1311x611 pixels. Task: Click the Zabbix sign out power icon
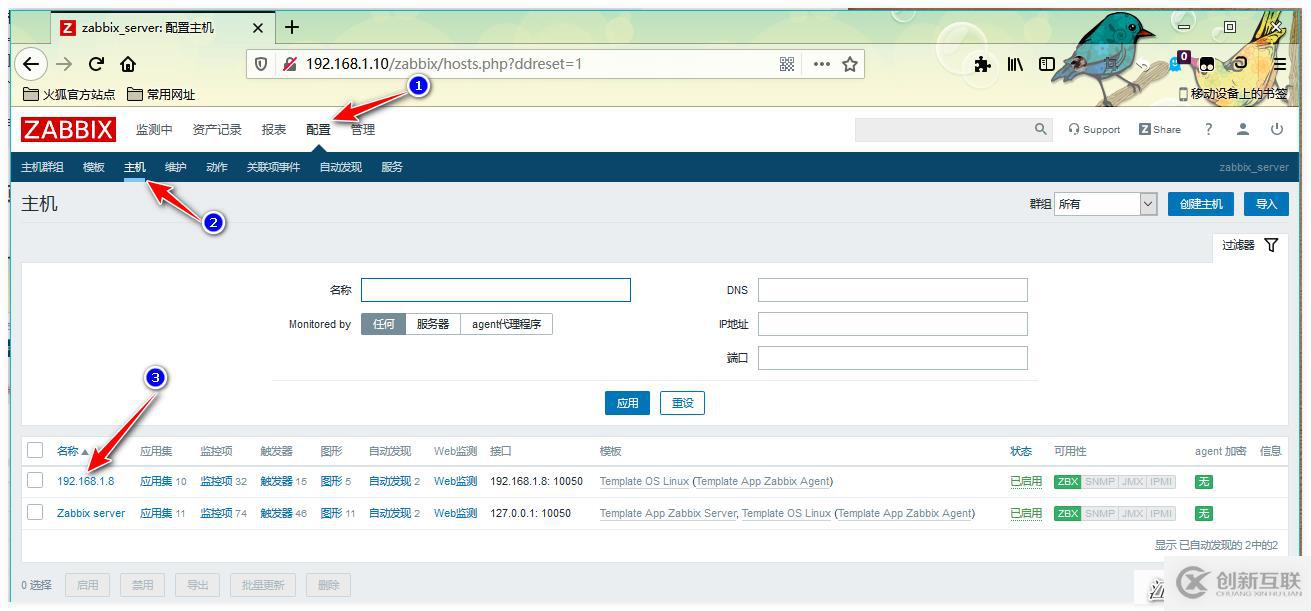click(1277, 129)
